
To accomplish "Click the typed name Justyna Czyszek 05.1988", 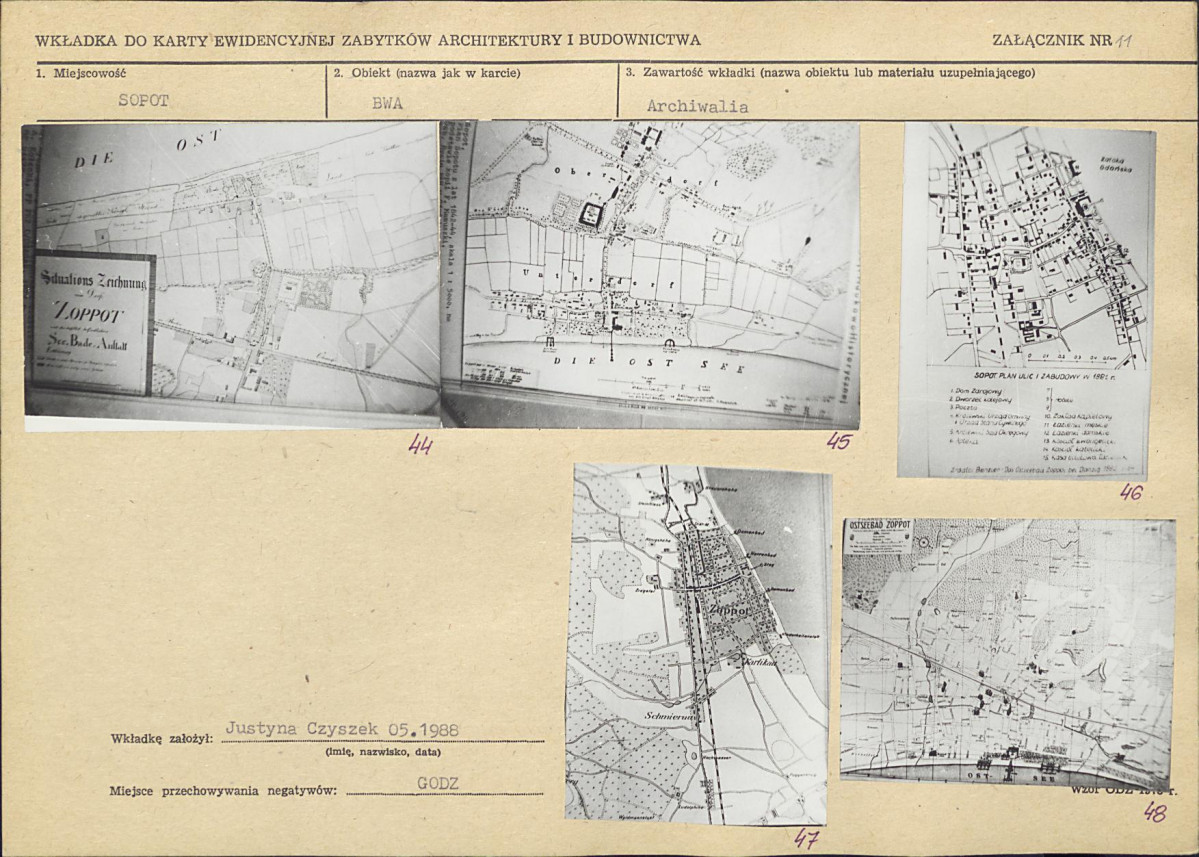I will click(342, 729).
